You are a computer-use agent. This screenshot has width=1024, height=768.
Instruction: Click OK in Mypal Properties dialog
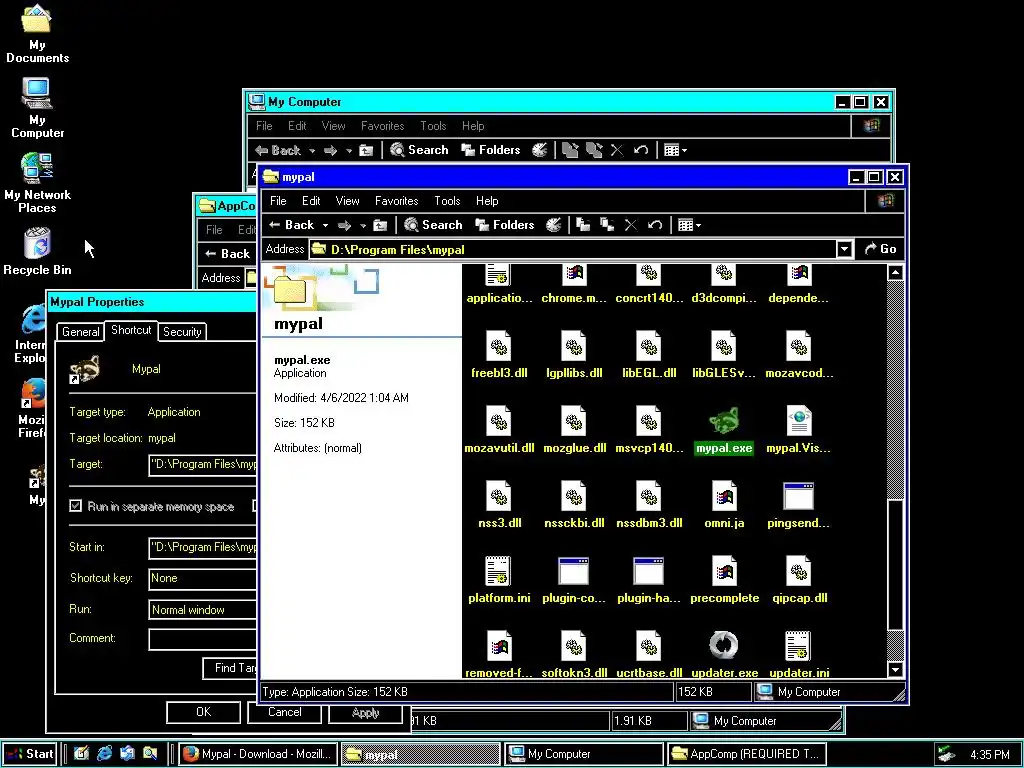click(x=204, y=712)
